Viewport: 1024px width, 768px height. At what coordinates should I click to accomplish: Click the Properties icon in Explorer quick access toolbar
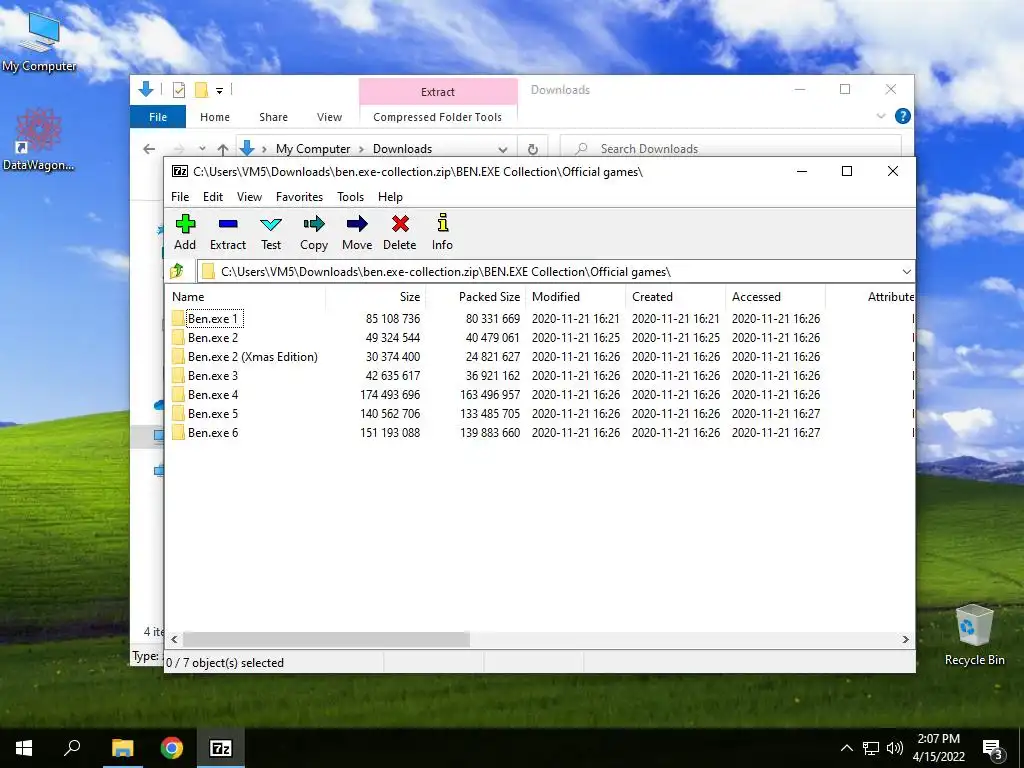(x=178, y=90)
